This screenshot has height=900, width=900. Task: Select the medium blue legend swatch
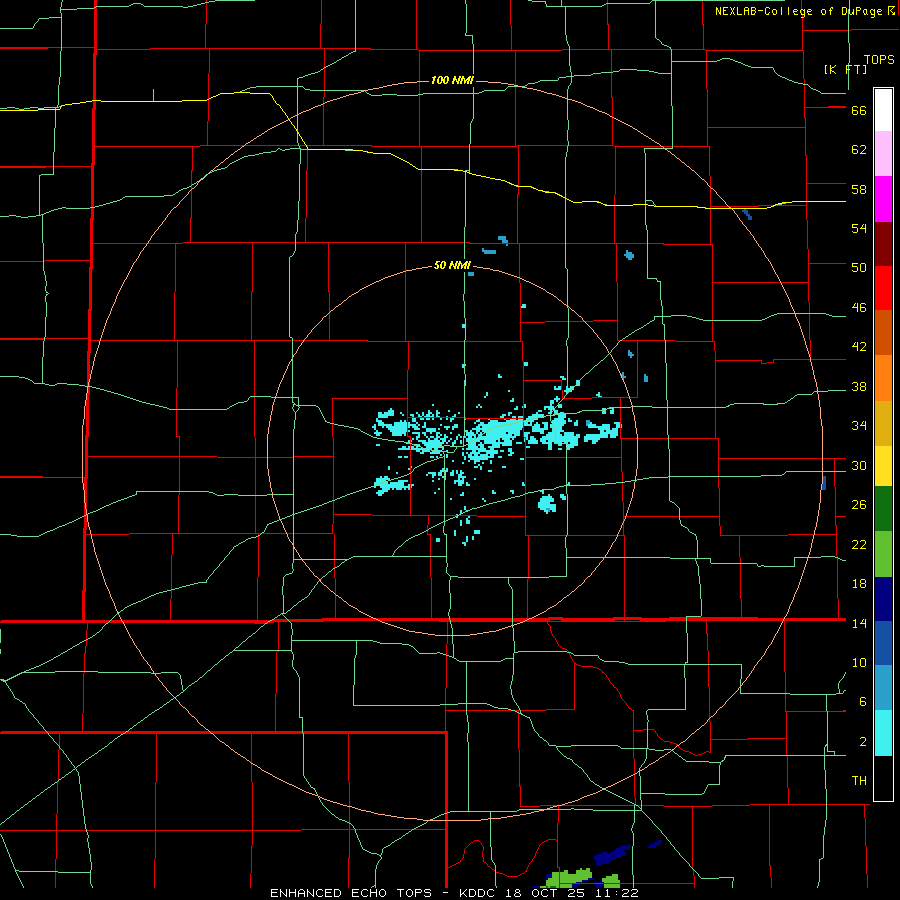click(883, 643)
